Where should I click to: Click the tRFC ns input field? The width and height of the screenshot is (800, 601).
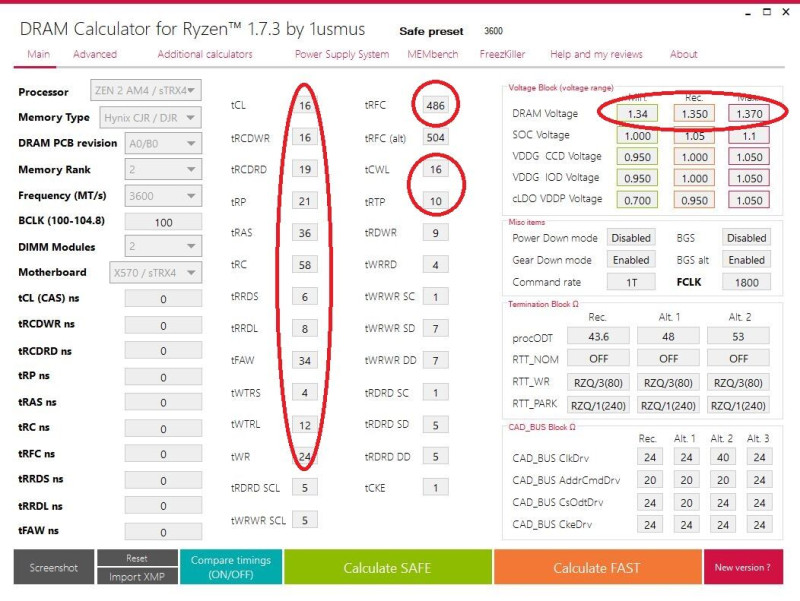163,454
